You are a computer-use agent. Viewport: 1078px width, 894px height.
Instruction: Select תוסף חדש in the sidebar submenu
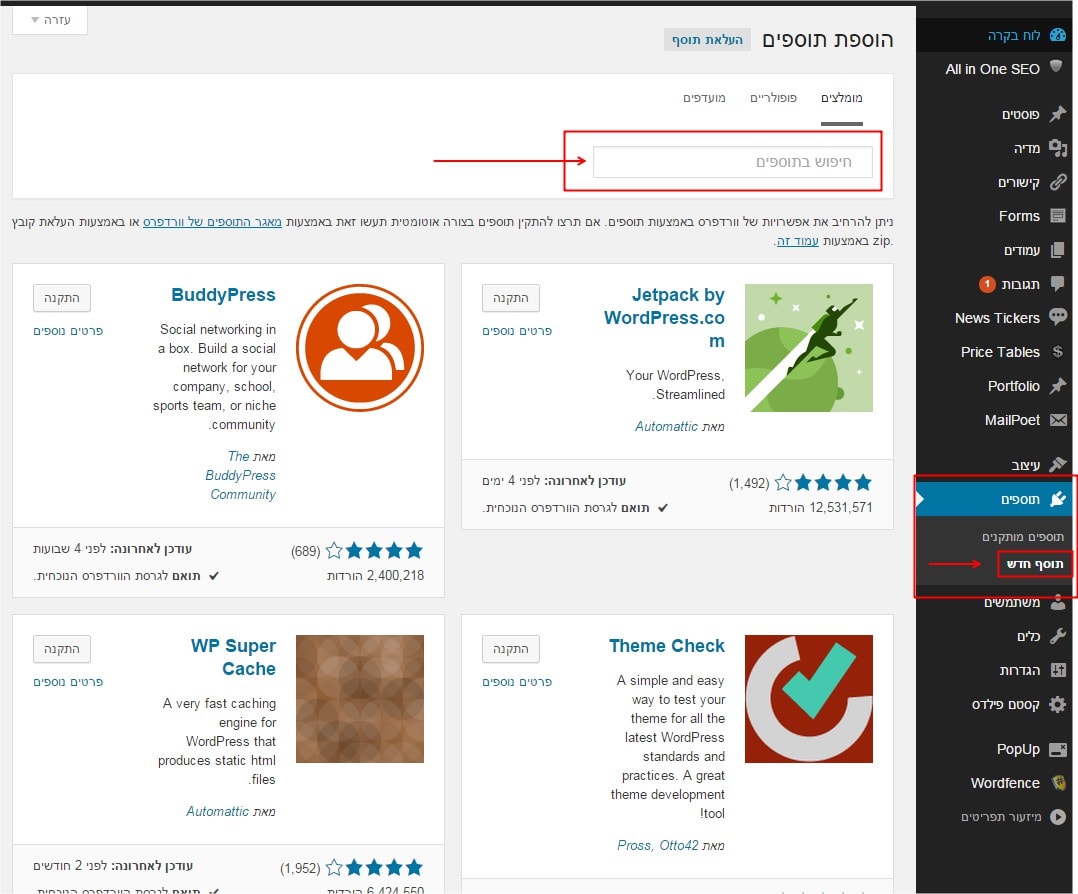(1034, 564)
